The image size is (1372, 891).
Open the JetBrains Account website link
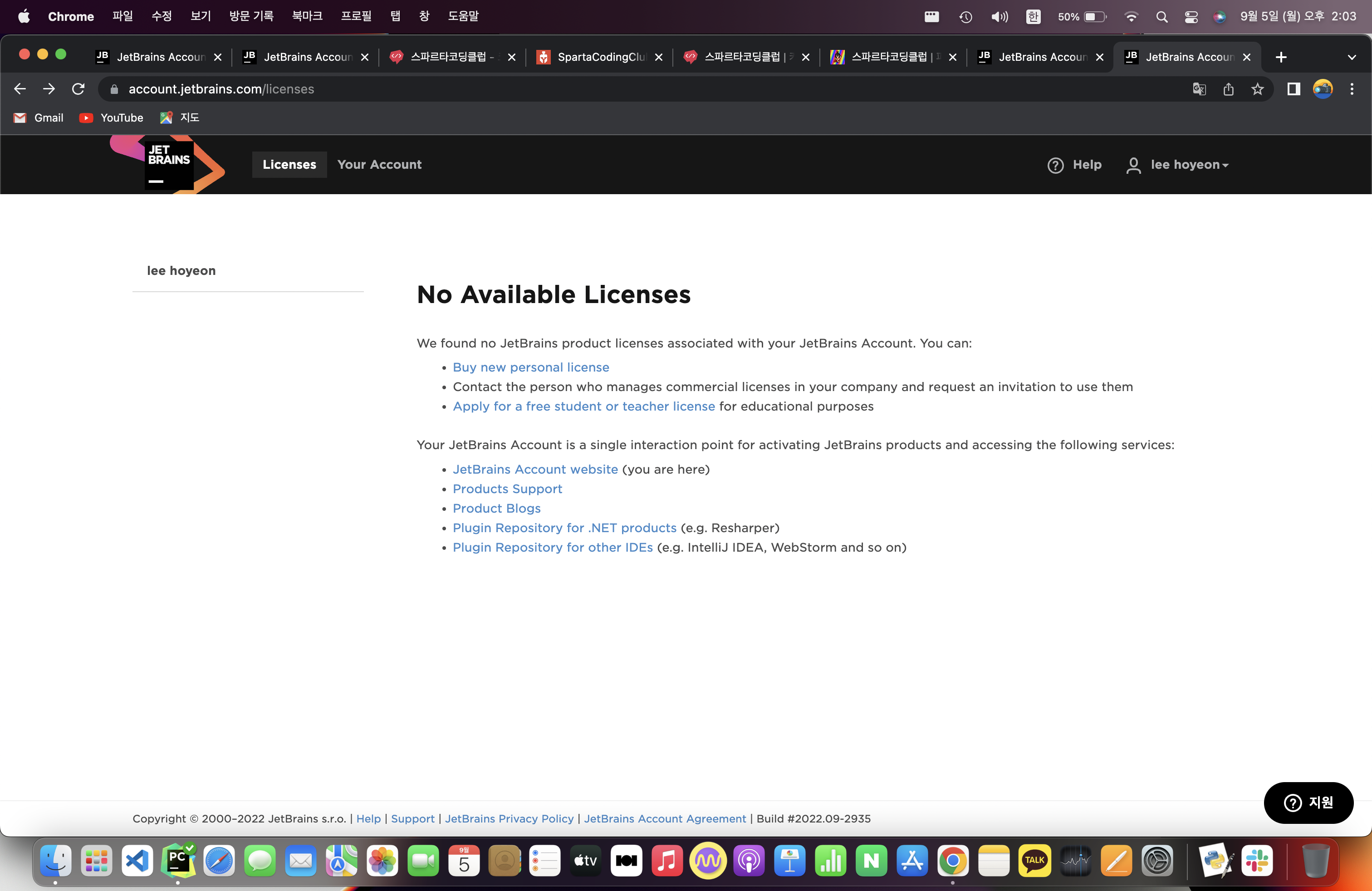[x=535, y=469]
